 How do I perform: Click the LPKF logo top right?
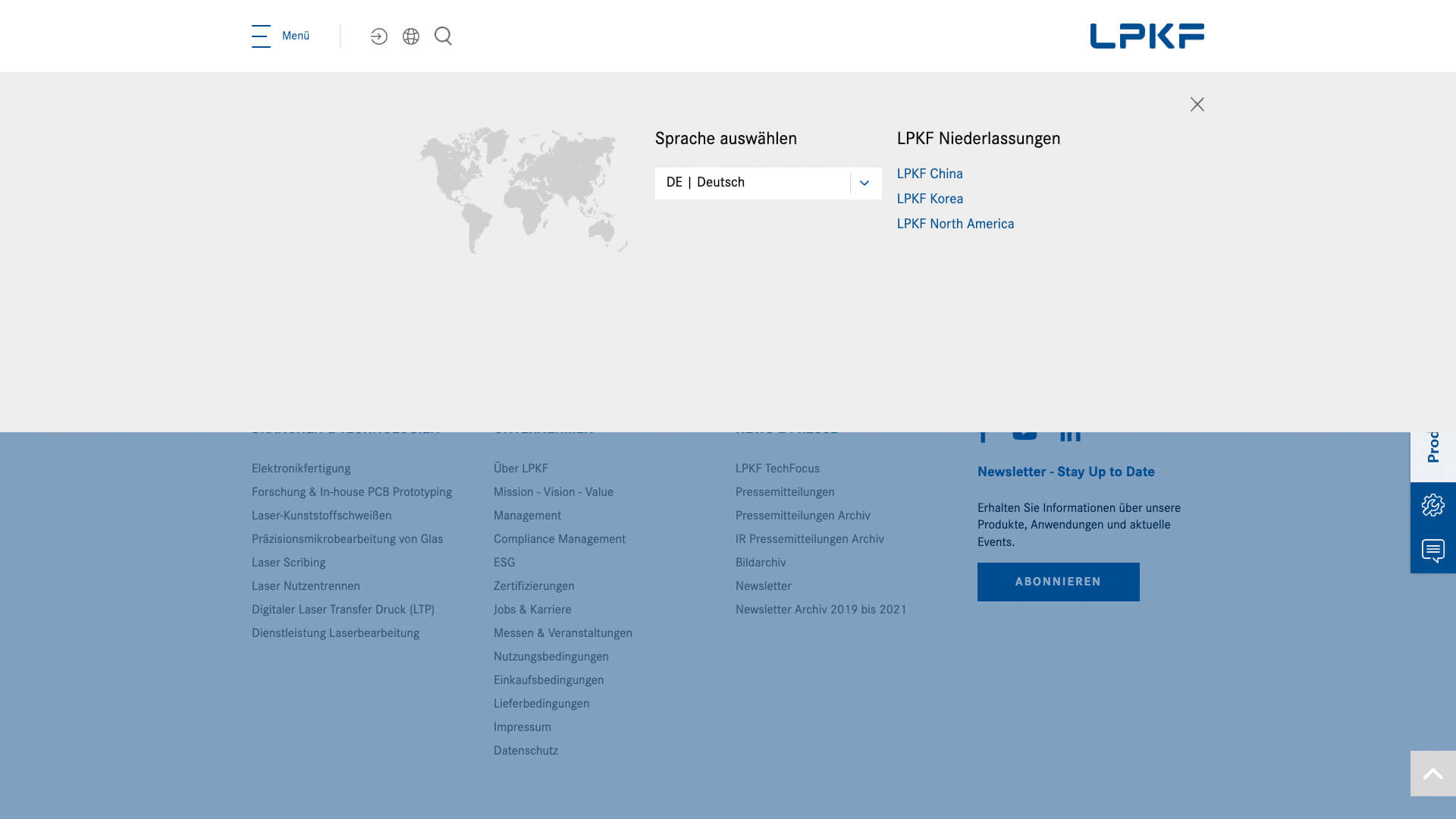1147,35
